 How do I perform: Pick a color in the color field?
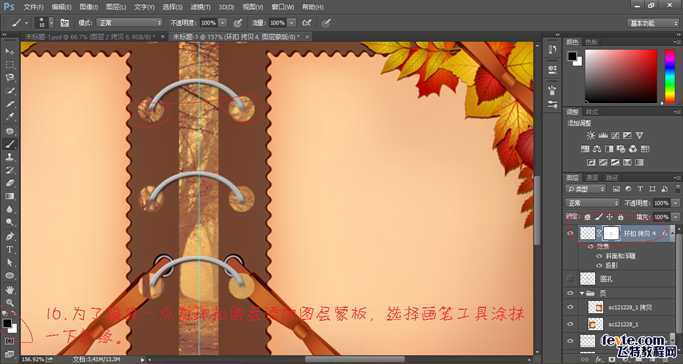coord(621,76)
